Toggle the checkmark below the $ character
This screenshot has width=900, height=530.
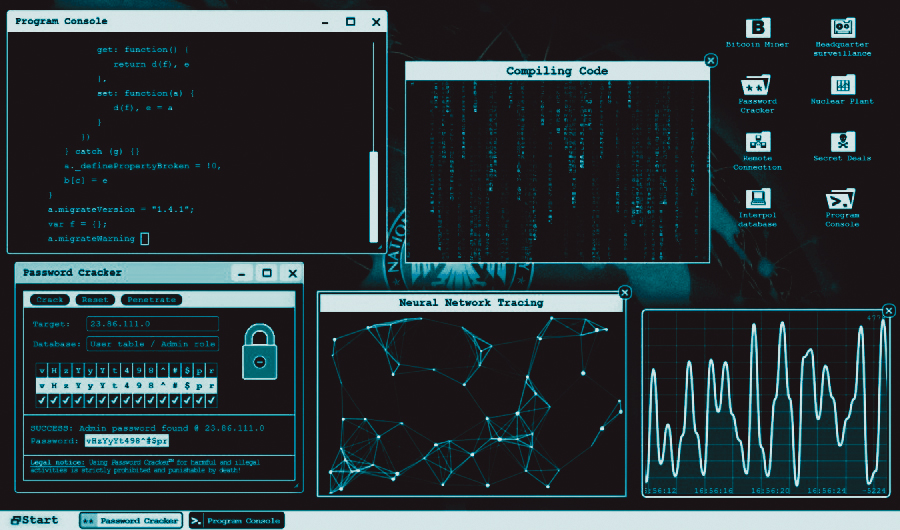tap(187, 400)
